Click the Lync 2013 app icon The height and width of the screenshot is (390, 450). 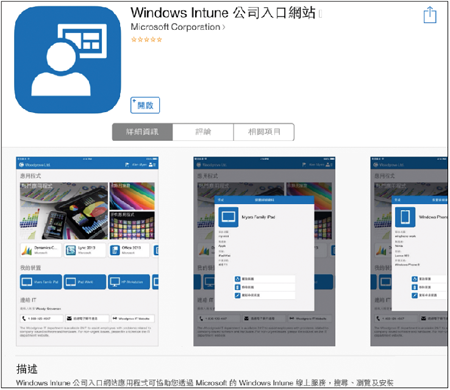point(71,250)
